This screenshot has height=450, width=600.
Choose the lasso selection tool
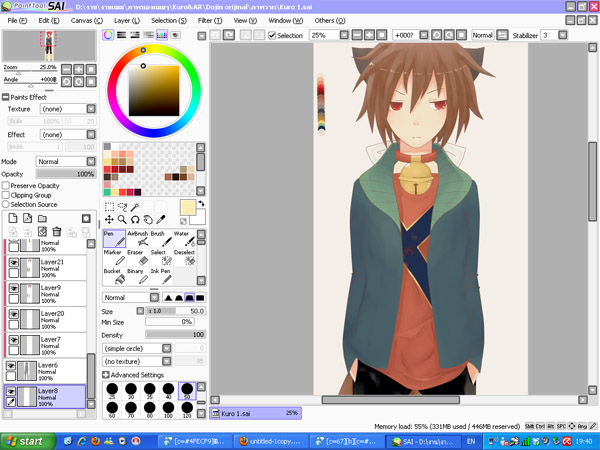(122, 207)
